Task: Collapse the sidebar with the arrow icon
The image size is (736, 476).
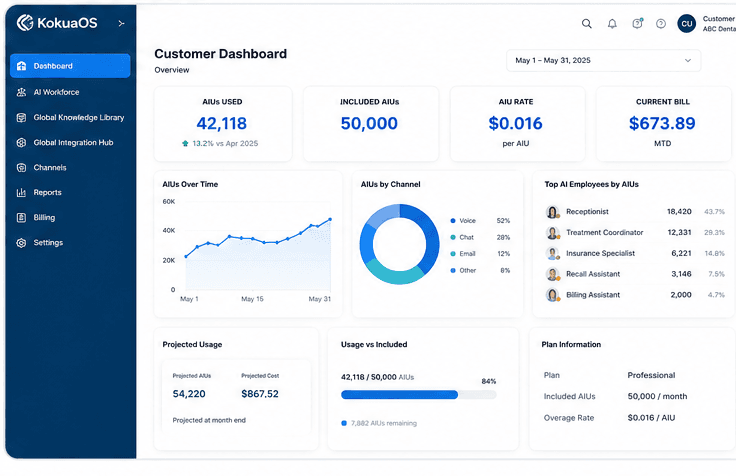Action: click(121, 23)
